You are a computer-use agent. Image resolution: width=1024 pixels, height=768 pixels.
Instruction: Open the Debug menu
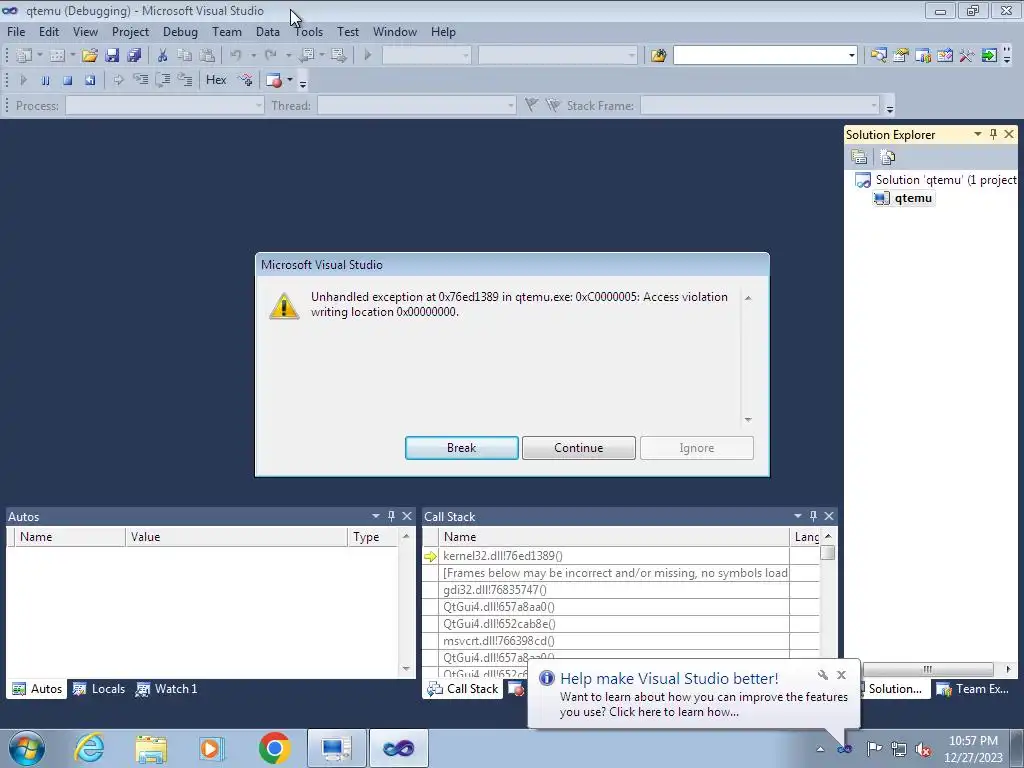[x=180, y=31]
